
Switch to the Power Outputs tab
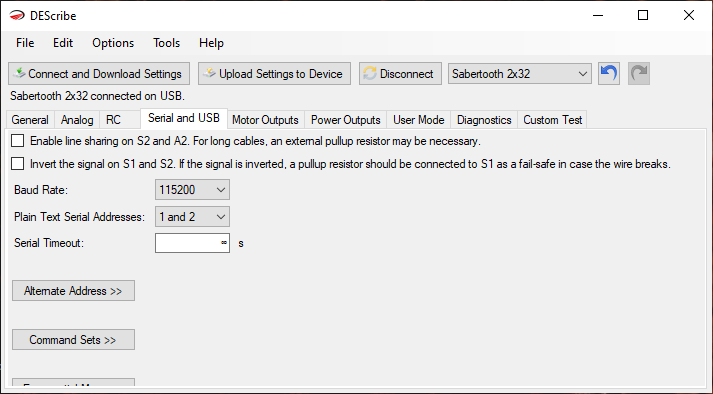[x=346, y=120]
